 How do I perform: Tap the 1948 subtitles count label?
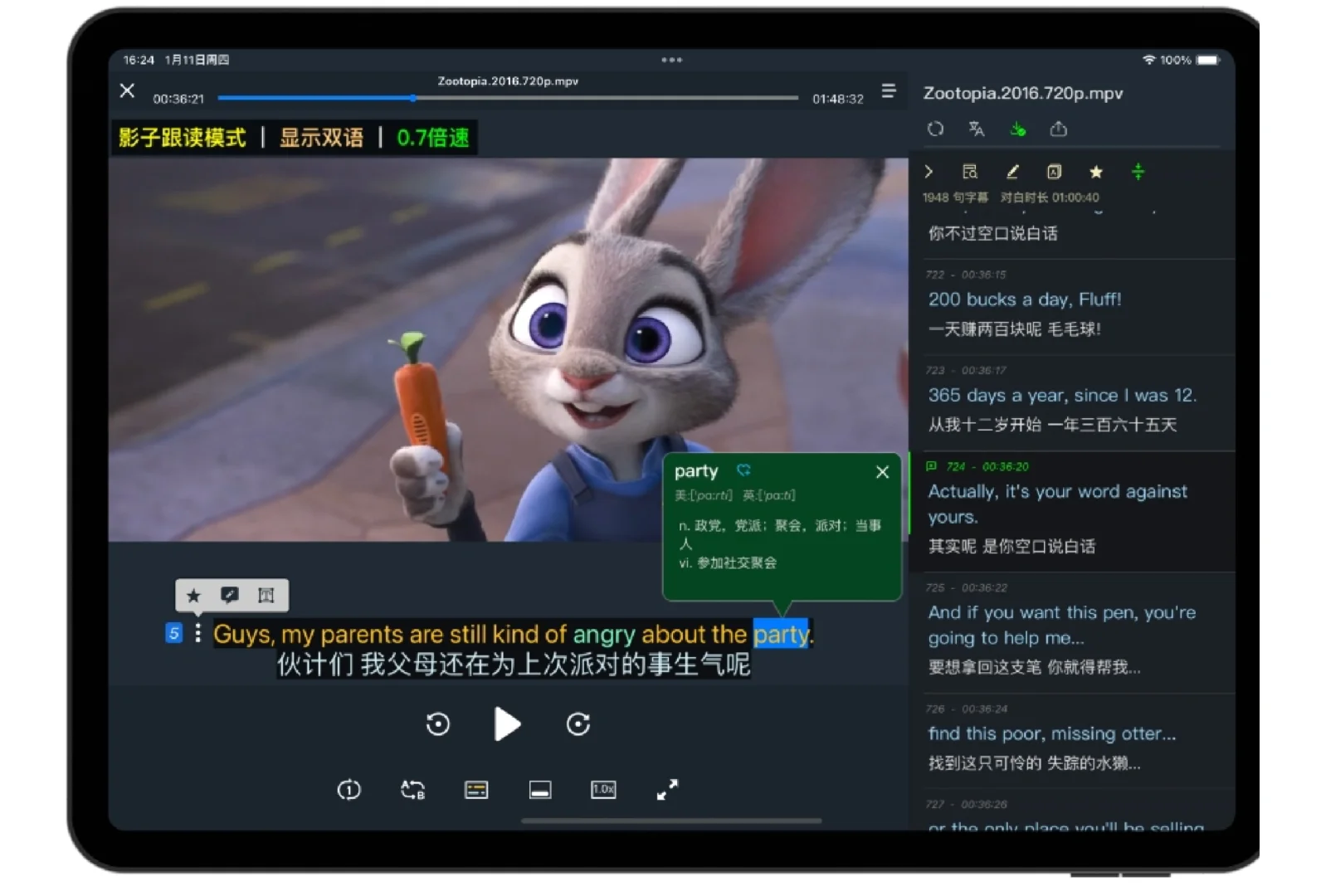956,197
